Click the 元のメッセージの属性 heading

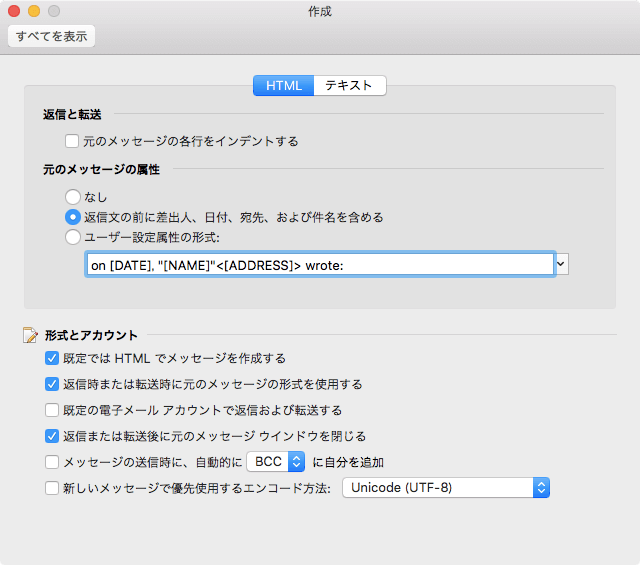pyautogui.click(x=101, y=169)
